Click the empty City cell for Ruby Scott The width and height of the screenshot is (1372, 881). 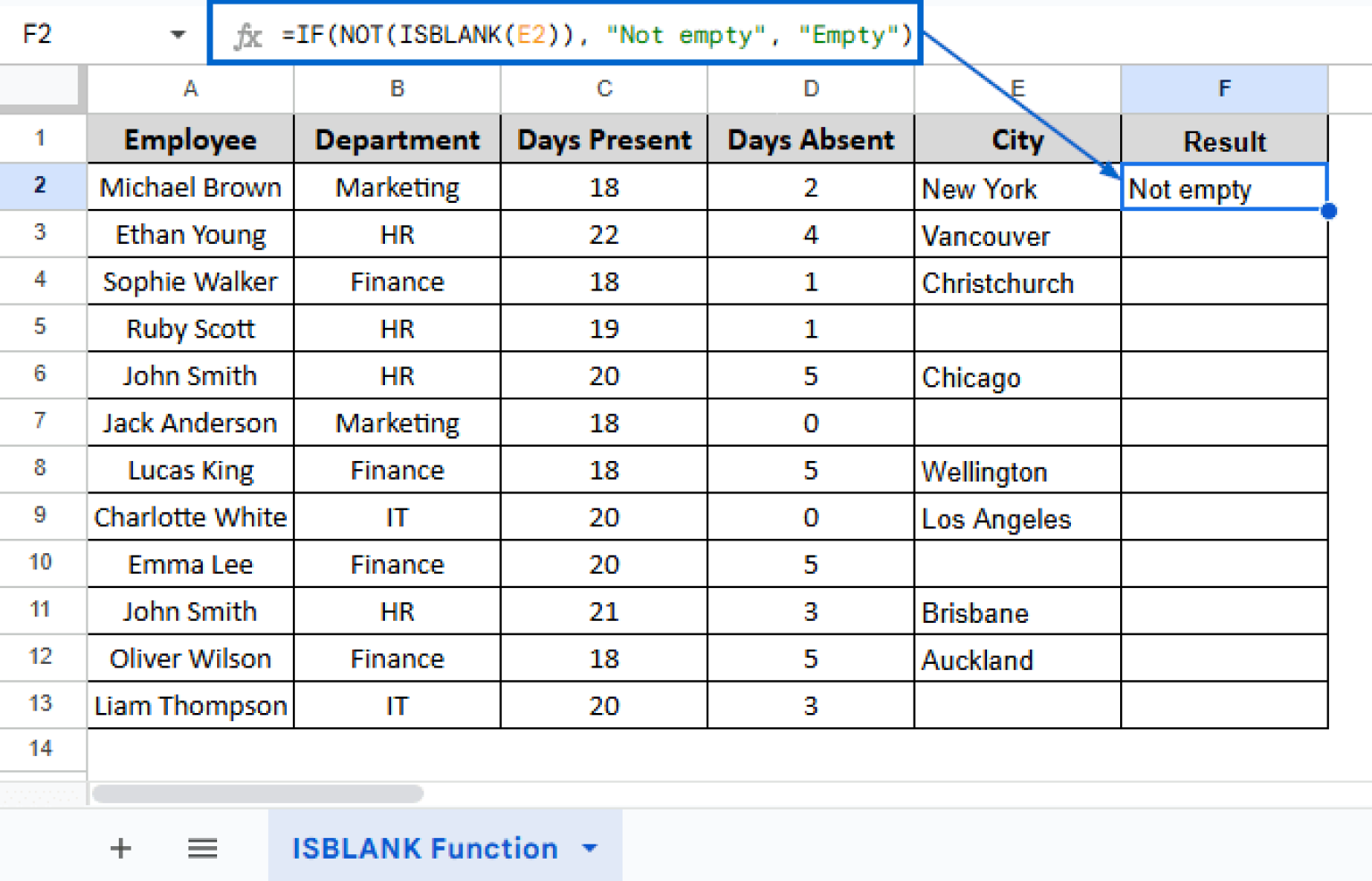(1016, 328)
